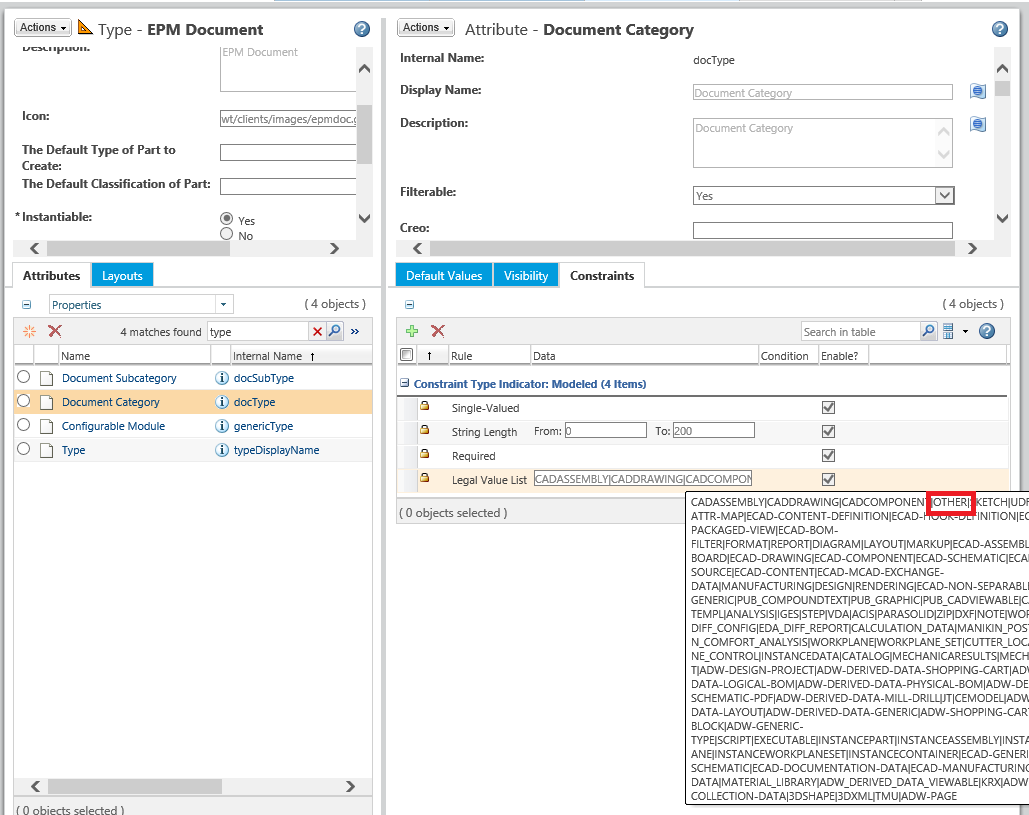The width and height of the screenshot is (1029, 815).
Task: Click document icon beside Configurable Module
Action: 46,427
